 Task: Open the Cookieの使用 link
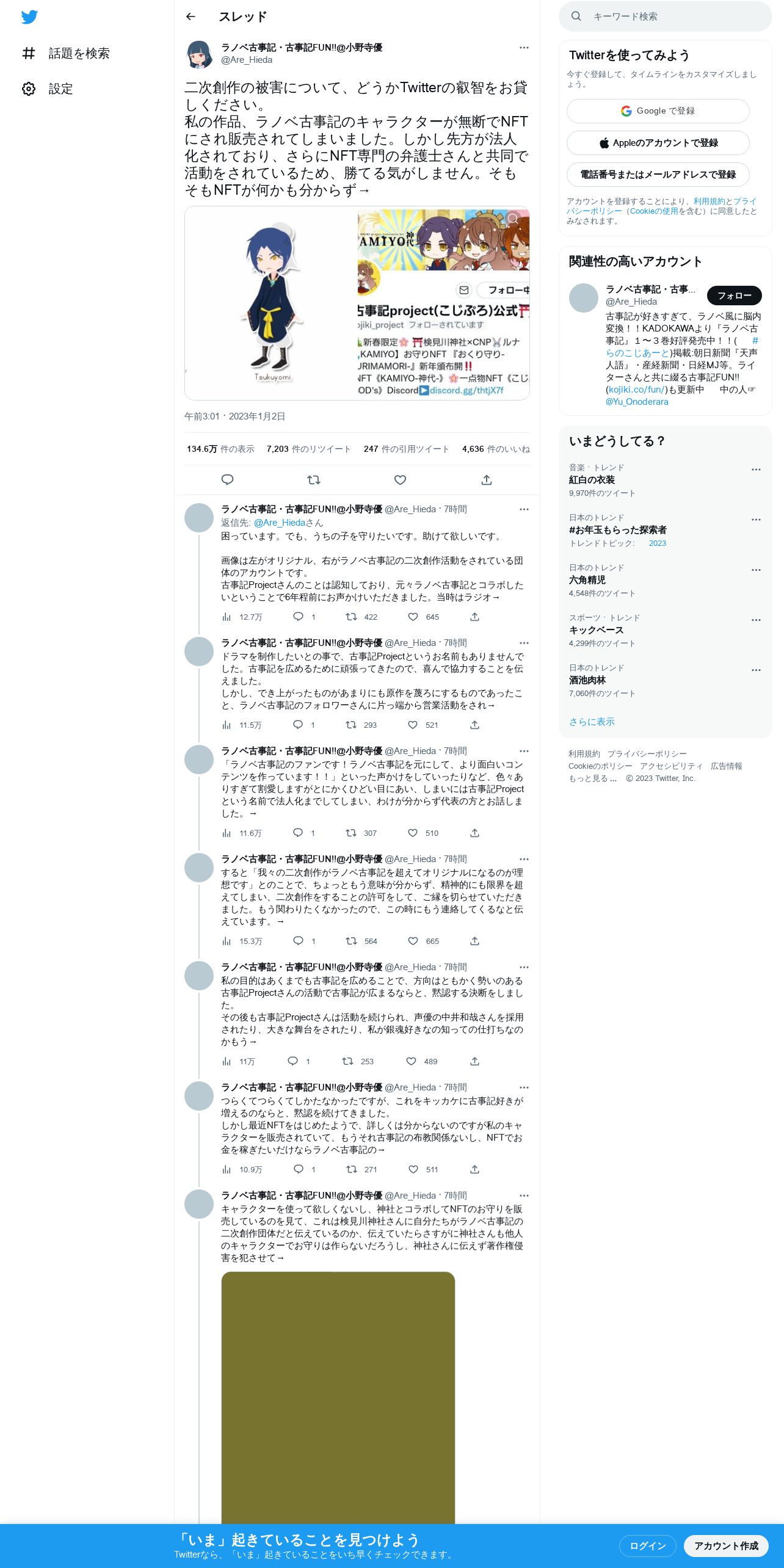coord(654,211)
